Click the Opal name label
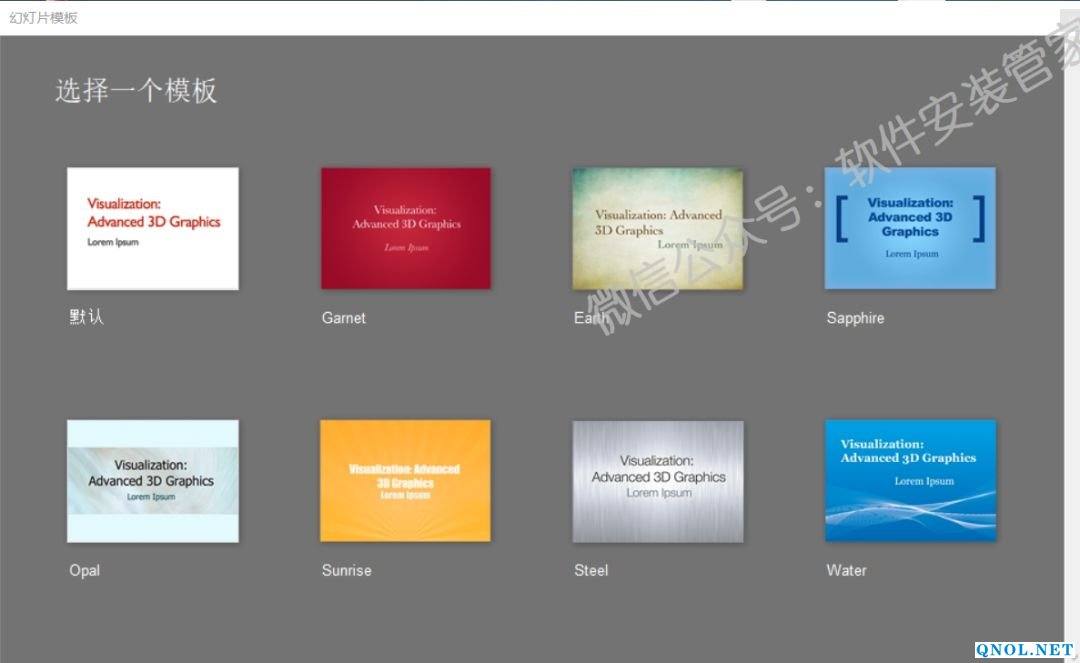Viewport: 1080px width, 663px height. point(84,571)
